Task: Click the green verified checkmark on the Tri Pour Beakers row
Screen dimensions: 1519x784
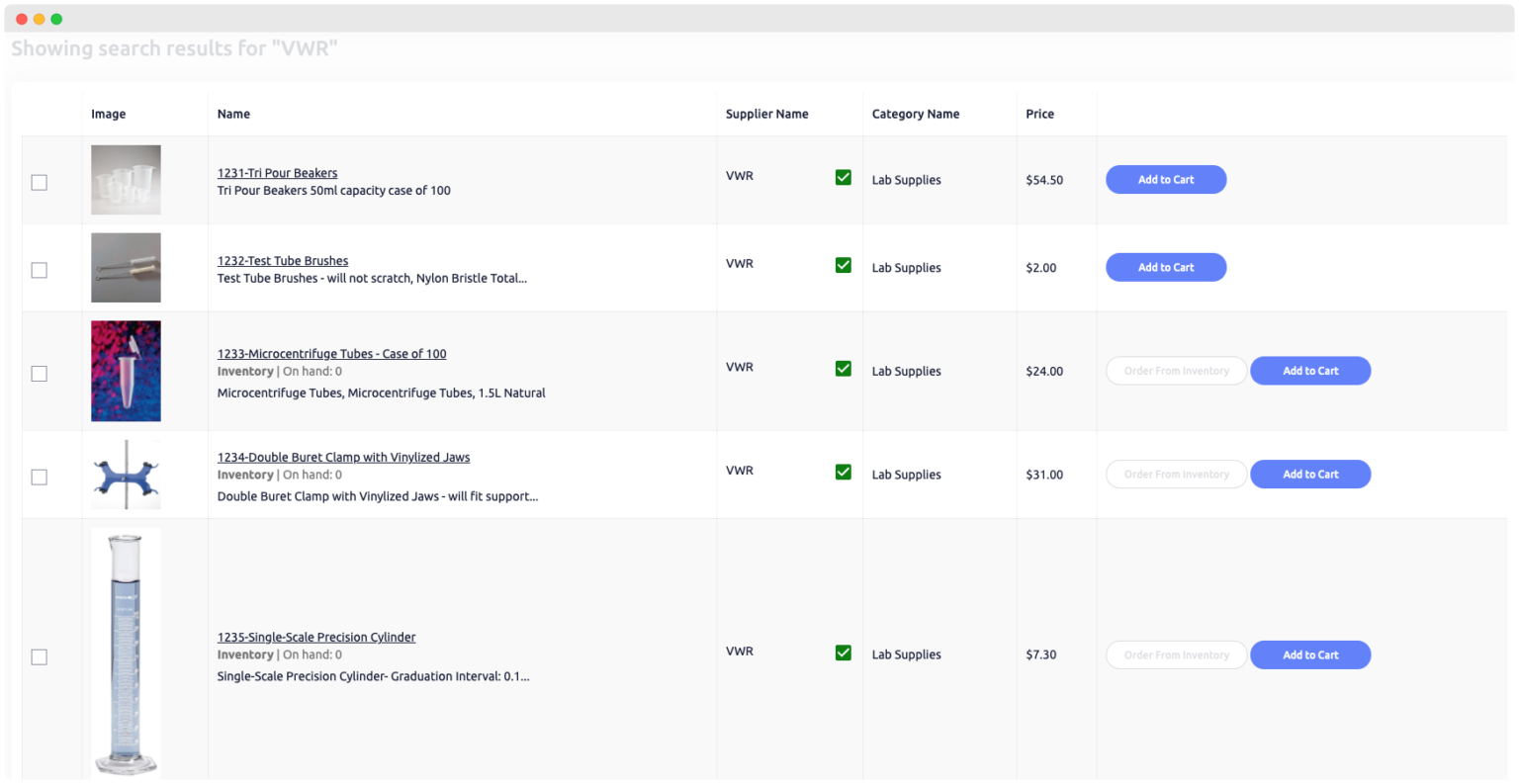Action: pos(843,177)
